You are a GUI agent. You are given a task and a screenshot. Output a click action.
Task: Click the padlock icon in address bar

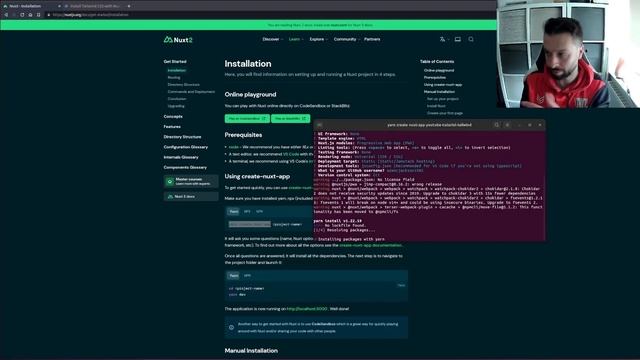tap(49, 15)
